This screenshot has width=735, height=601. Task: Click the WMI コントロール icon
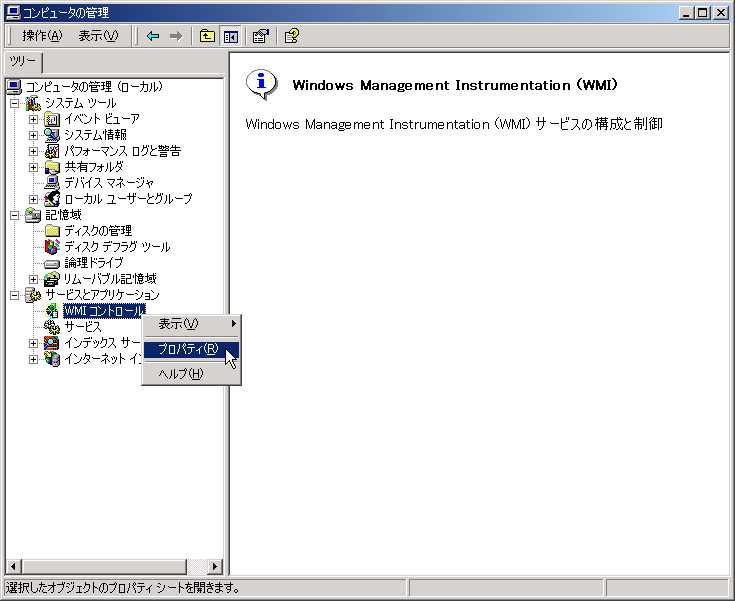pos(52,311)
